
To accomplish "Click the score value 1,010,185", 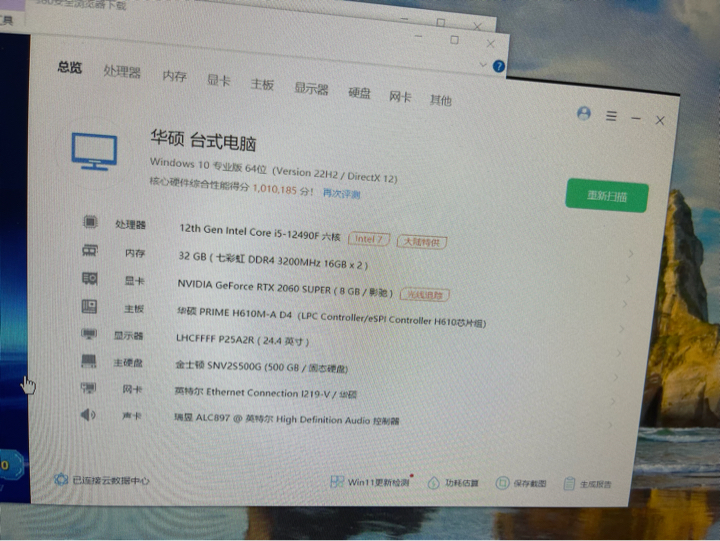I will point(275,189).
